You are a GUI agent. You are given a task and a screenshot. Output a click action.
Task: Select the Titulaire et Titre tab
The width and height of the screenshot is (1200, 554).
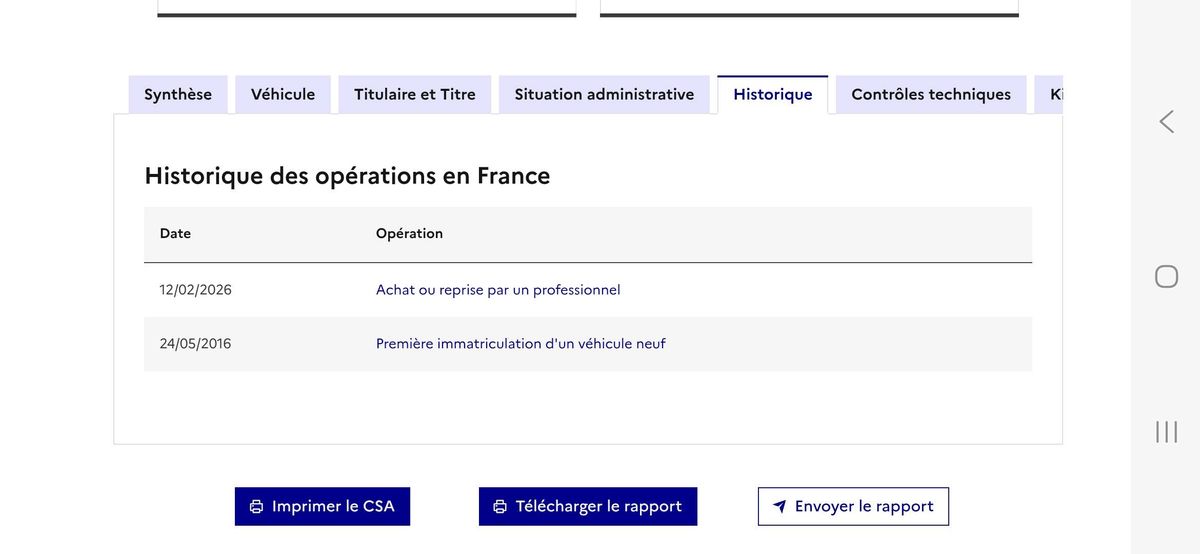415,95
